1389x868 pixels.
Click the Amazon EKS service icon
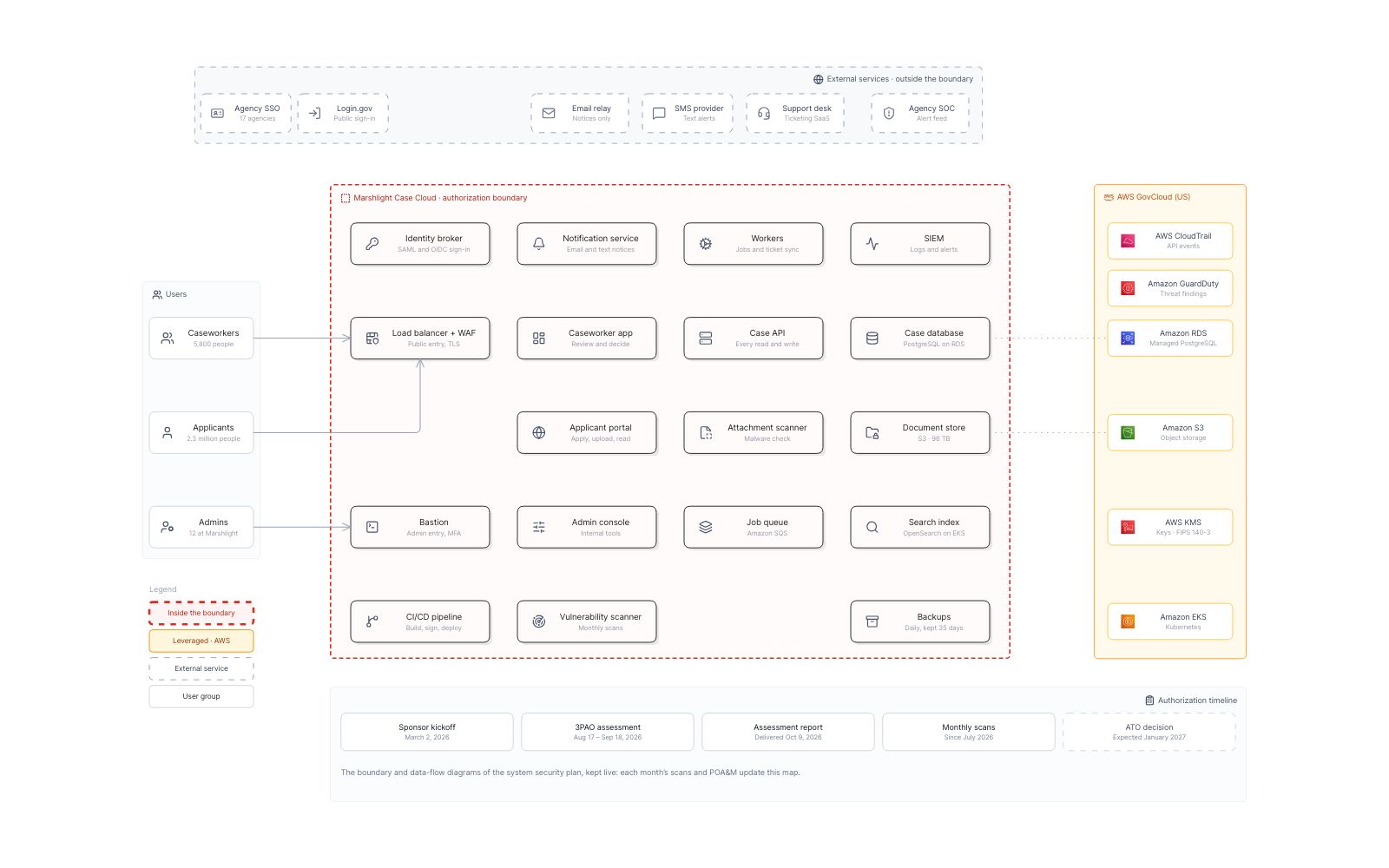tap(1128, 622)
